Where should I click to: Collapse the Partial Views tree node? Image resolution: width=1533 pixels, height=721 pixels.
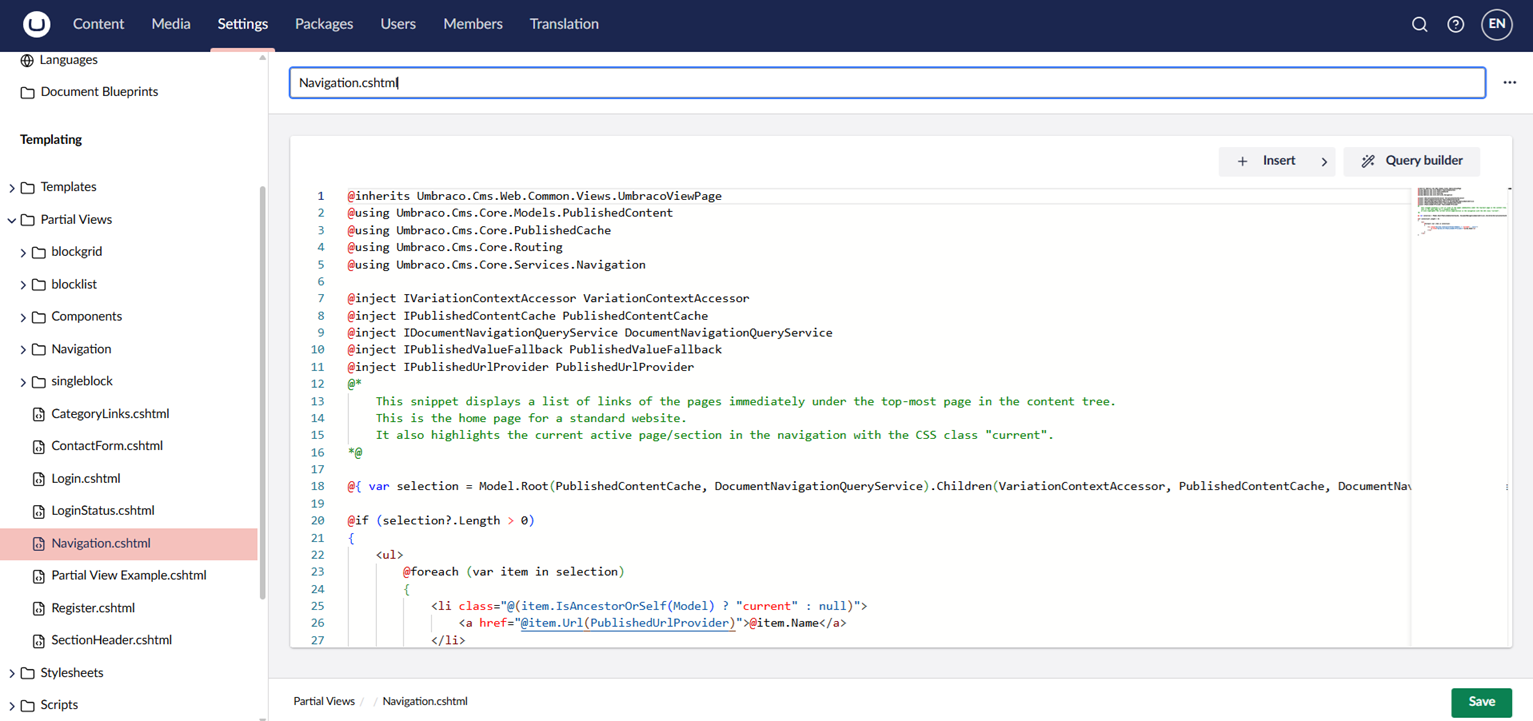pos(12,220)
